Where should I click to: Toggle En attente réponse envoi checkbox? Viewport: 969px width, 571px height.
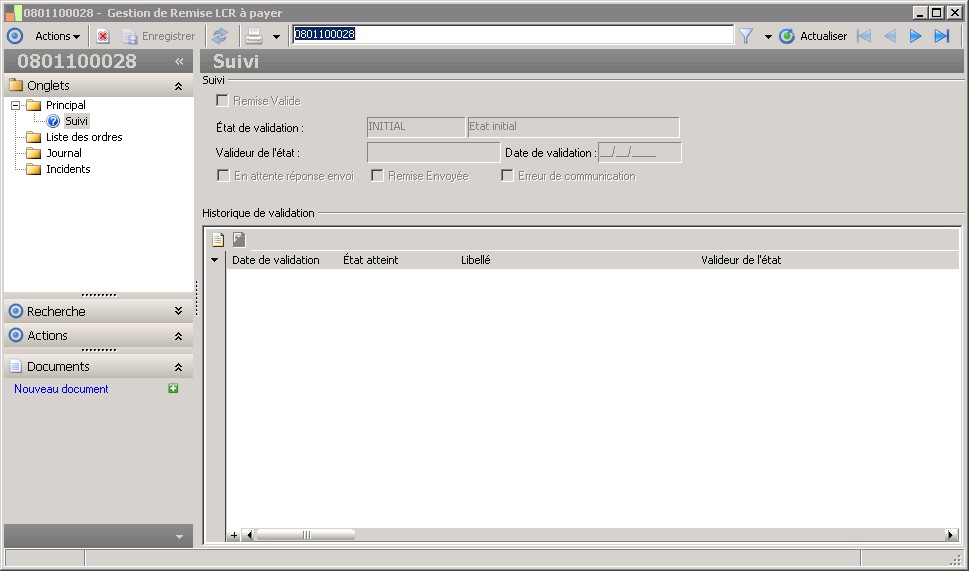[x=223, y=176]
